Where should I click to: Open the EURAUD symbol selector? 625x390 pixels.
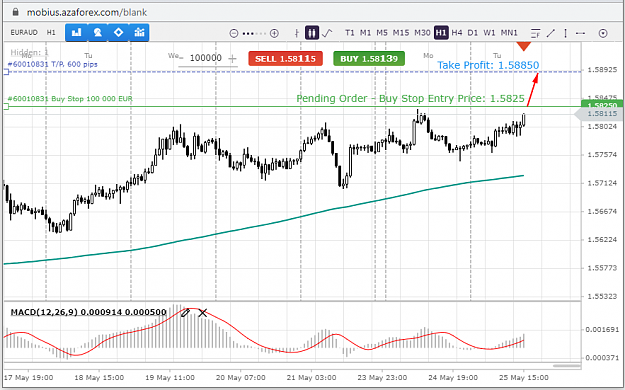(x=24, y=32)
